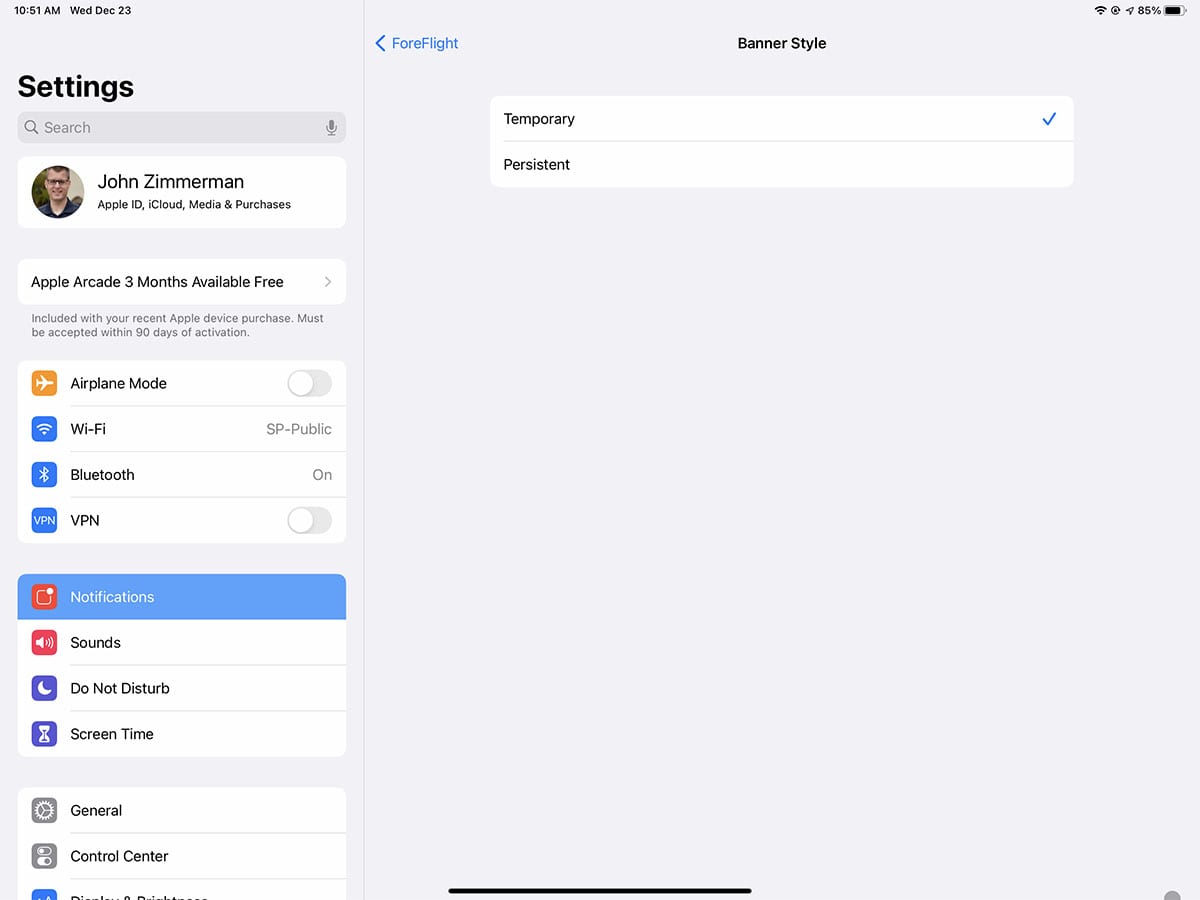Click the Do Not Disturb label
The width and height of the screenshot is (1200, 900).
tap(120, 688)
